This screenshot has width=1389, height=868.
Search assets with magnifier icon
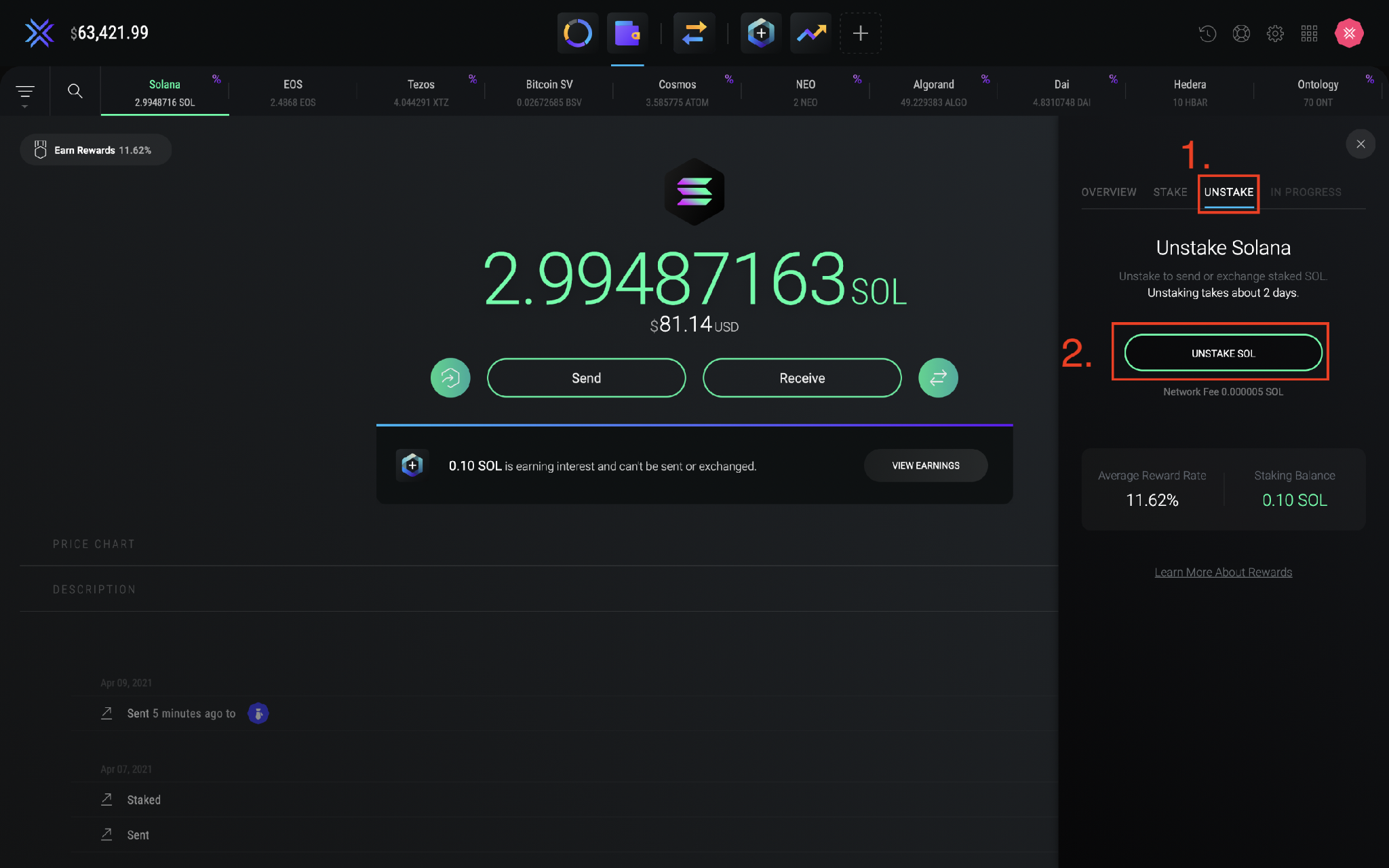pyautogui.click(x=75, y=91)
